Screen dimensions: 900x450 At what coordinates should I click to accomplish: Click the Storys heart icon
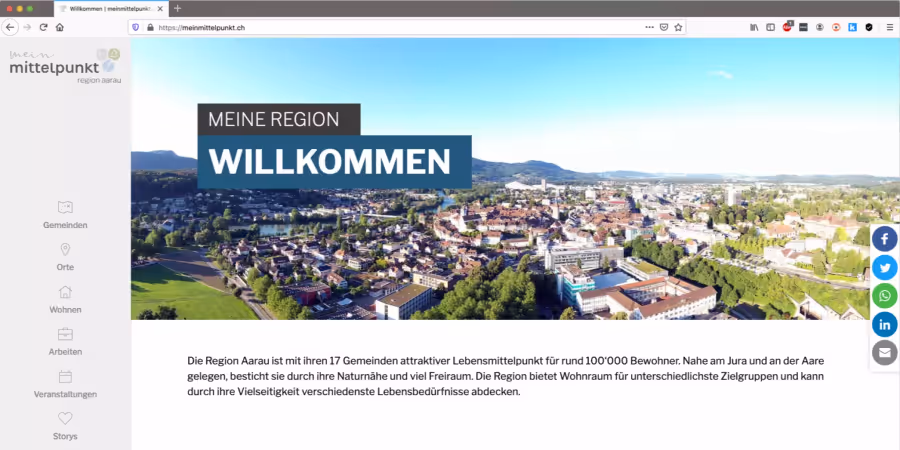pos(65,418)
